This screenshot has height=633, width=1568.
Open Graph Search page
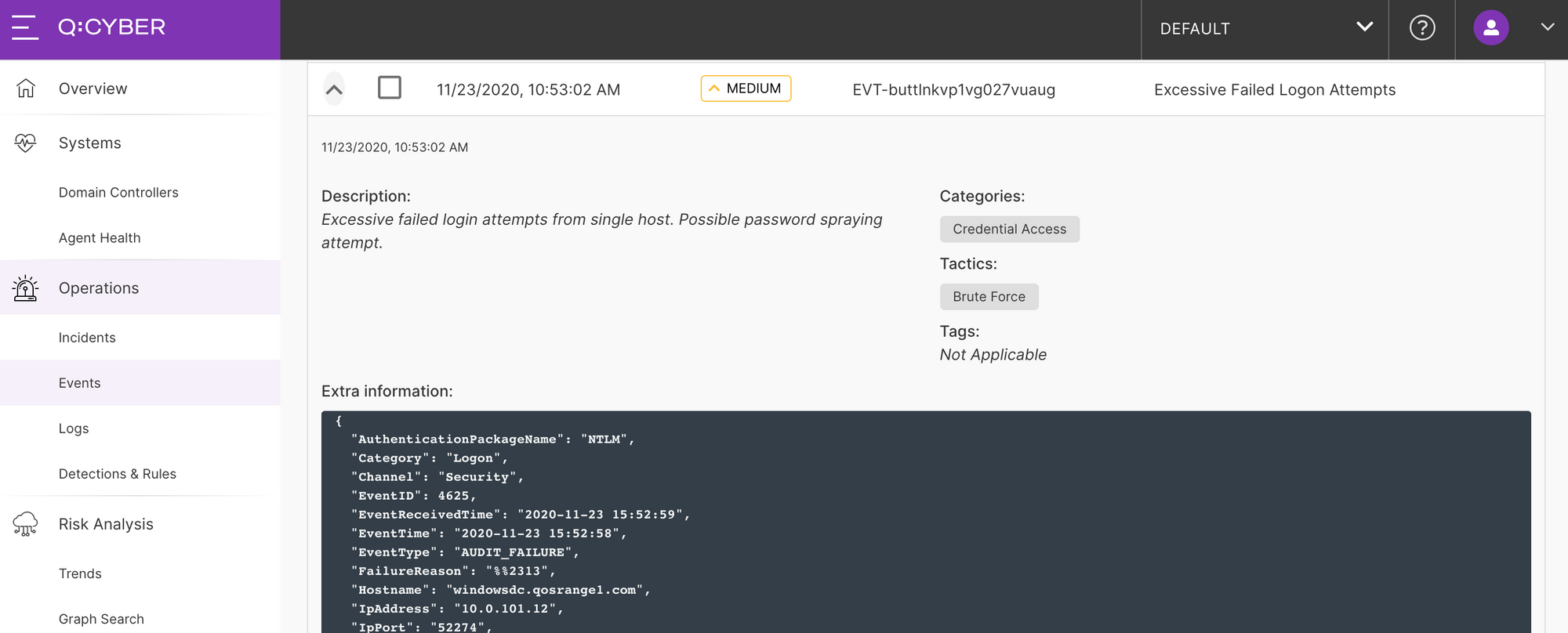click(101, 619)
